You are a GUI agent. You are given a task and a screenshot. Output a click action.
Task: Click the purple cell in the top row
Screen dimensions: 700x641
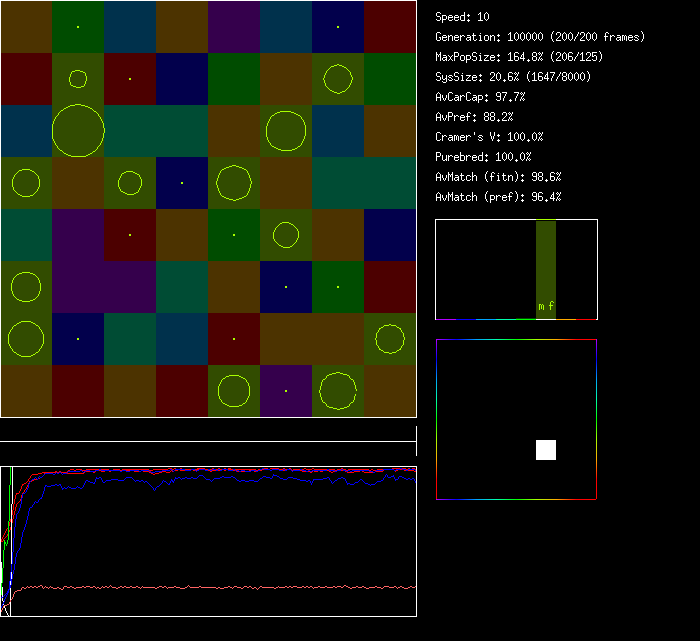[x=234, y=26]
